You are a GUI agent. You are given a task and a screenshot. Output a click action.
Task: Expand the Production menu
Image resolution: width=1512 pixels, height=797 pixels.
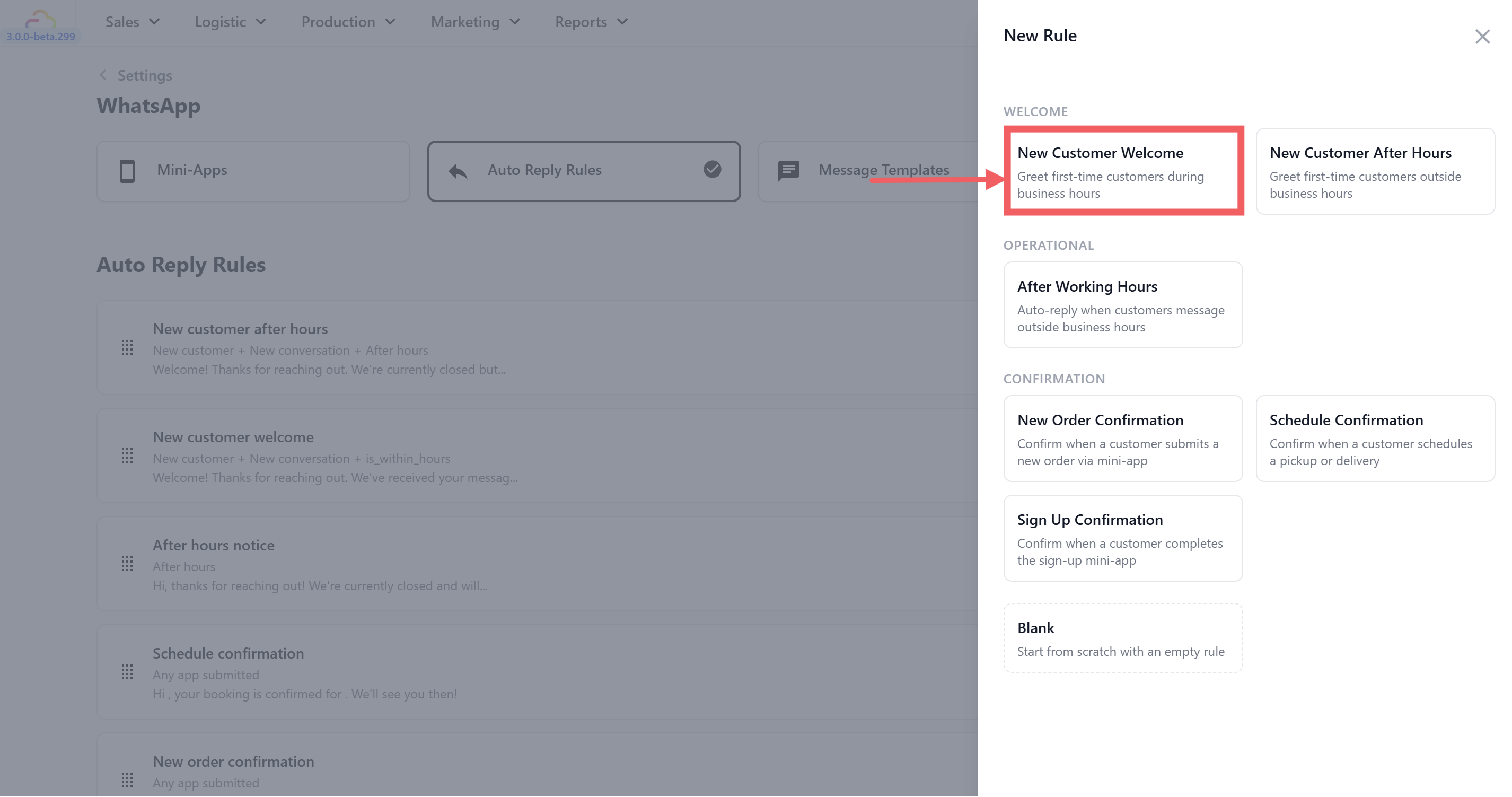pos(348,22)
